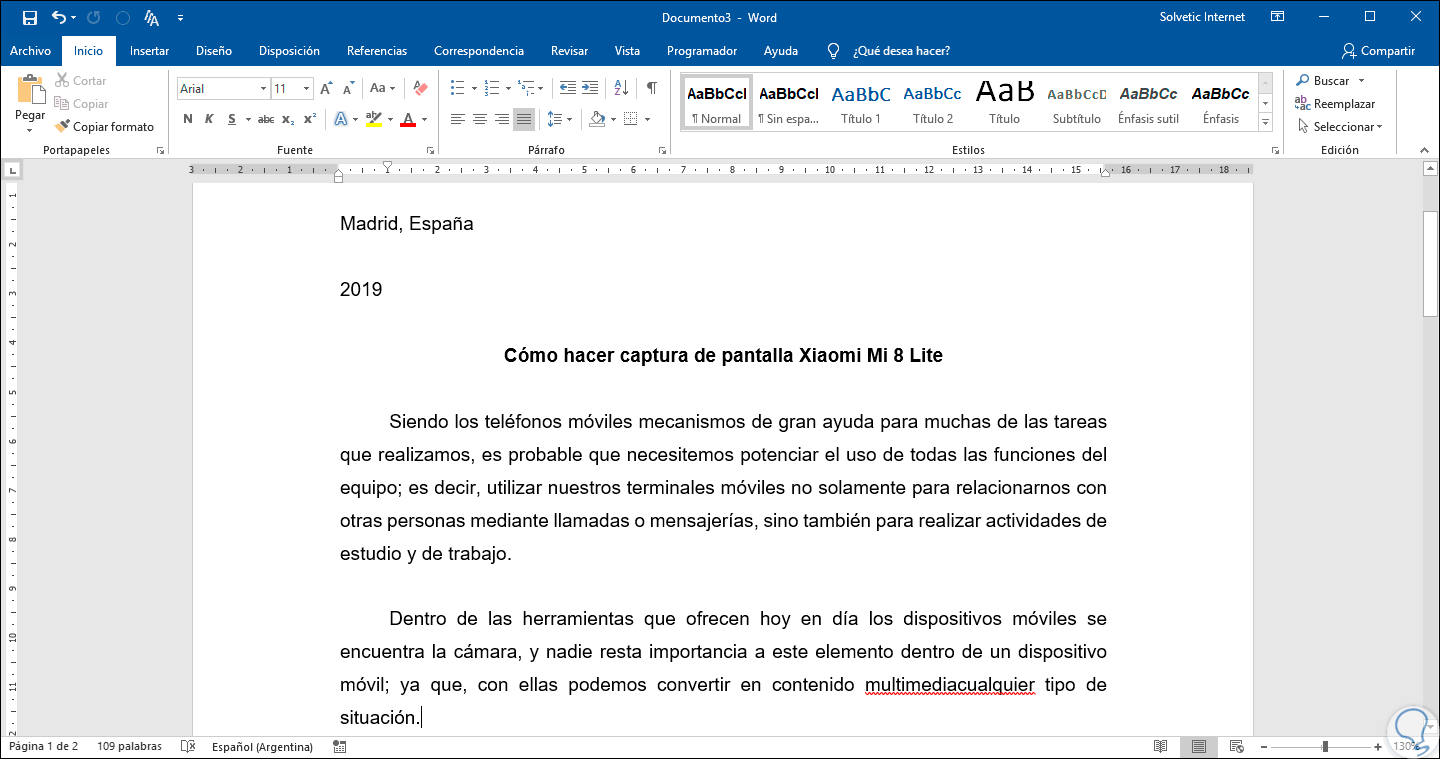The height and width of the screenshot is (759, 1440).
Task: Open the Archivo tab
Action: [x=30, y=51]
